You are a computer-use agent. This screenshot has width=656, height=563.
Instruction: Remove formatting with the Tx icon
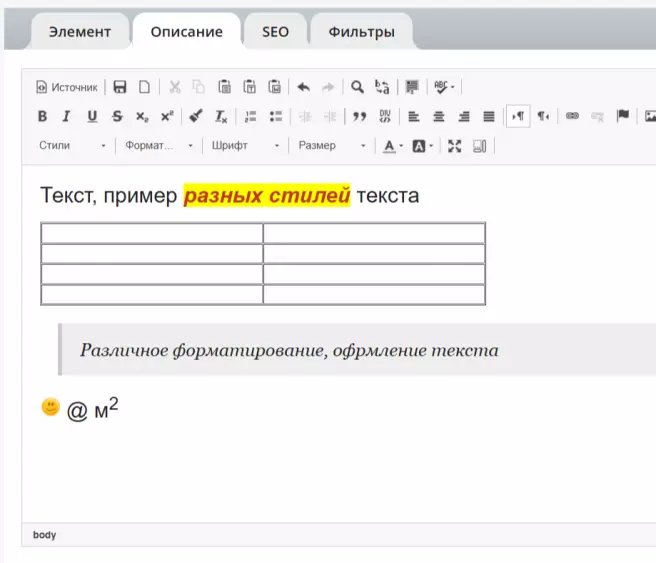(220, 116)
